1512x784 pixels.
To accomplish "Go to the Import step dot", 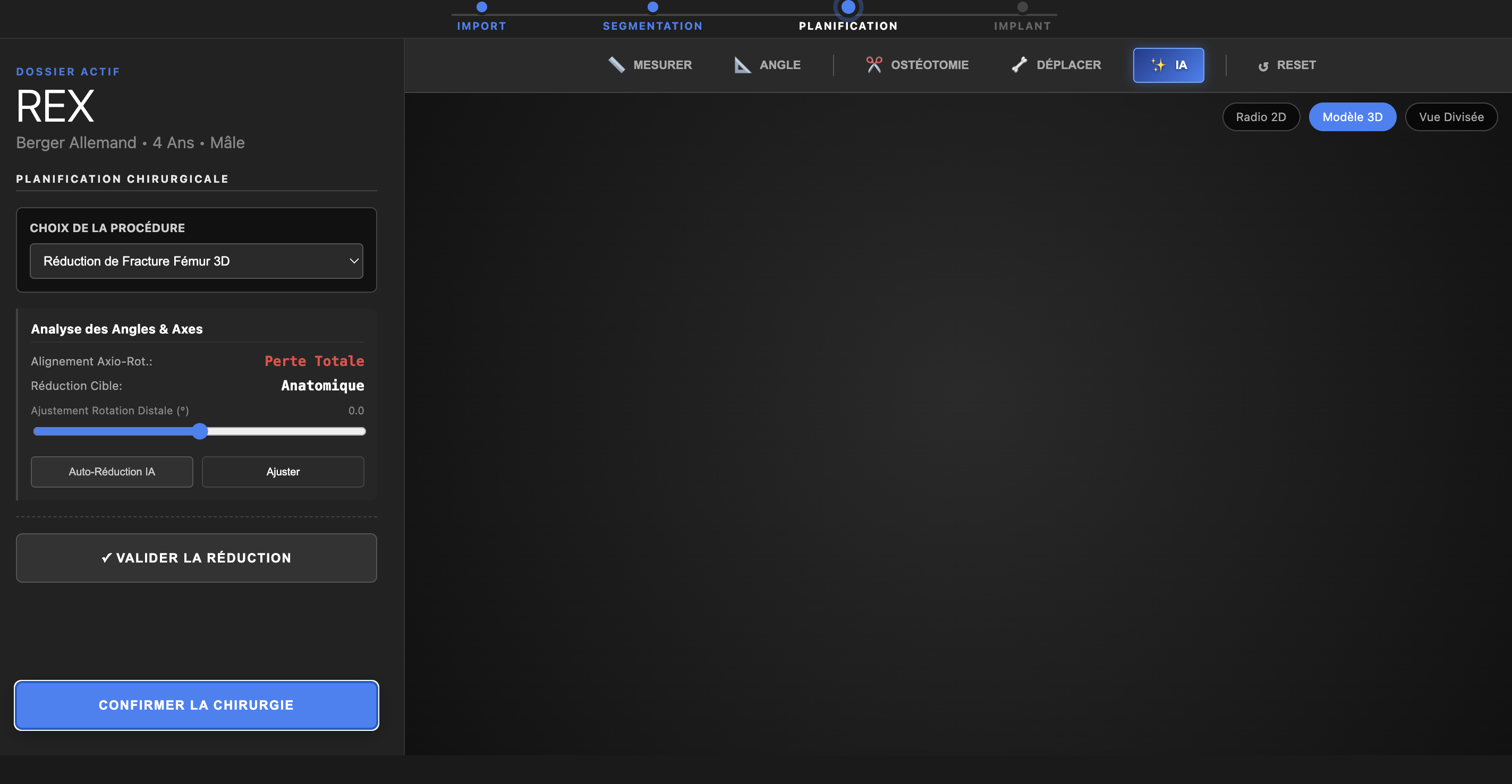I will [x=481, y=7].
